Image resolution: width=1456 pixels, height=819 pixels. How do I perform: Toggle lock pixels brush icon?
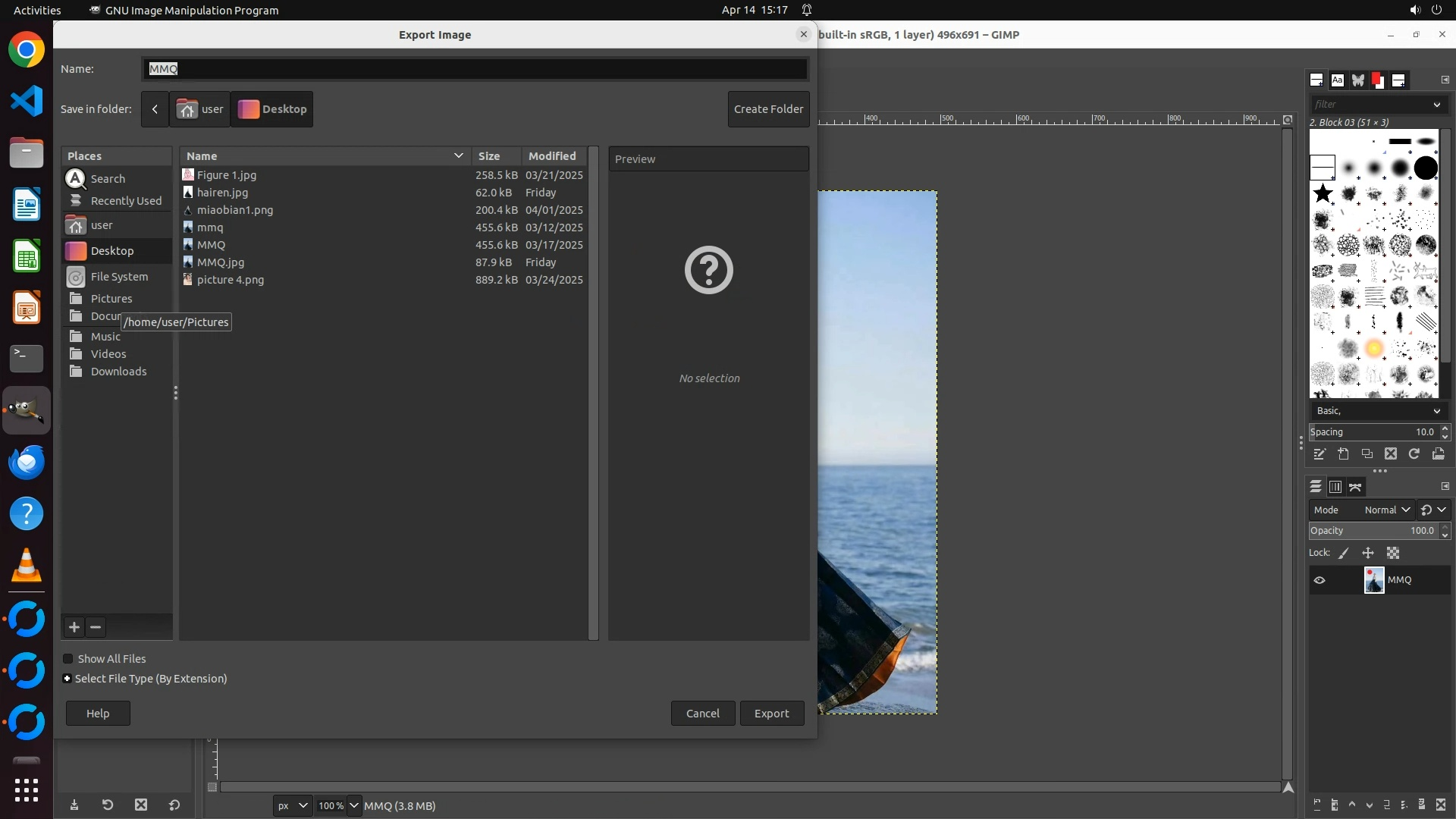point(1344,554)
